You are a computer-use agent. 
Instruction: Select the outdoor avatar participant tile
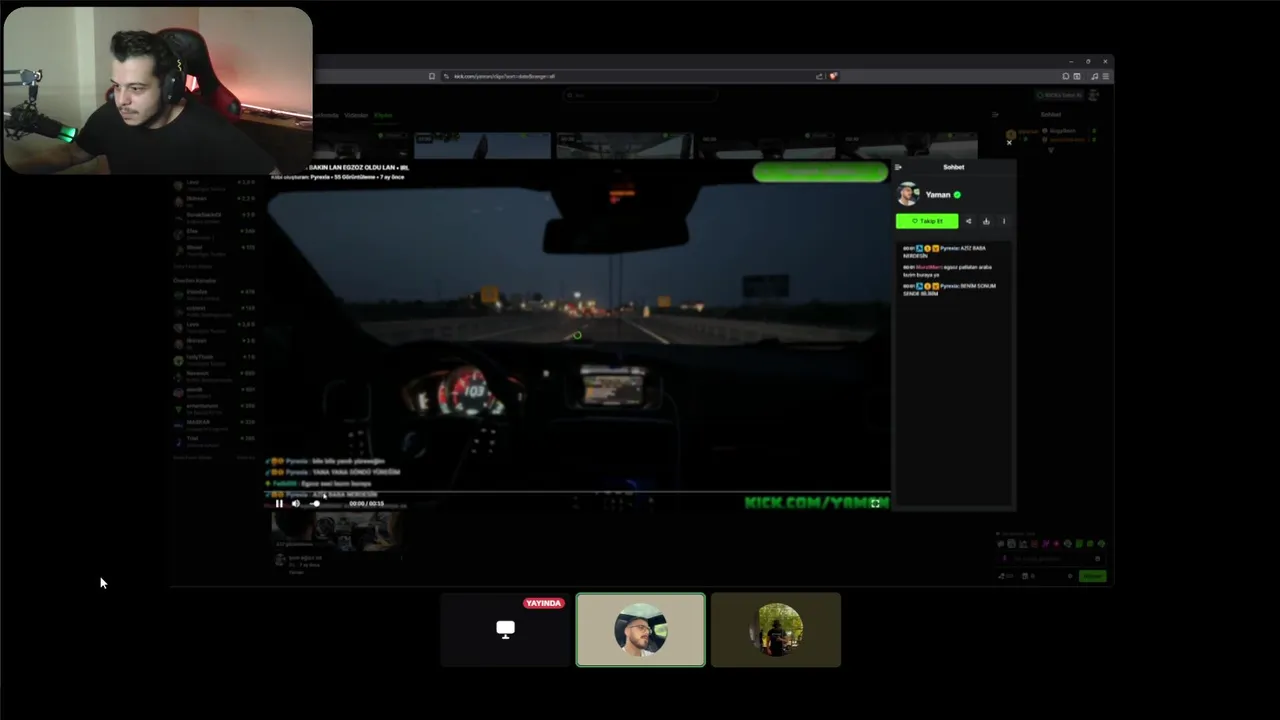click(x=776, y=629)
